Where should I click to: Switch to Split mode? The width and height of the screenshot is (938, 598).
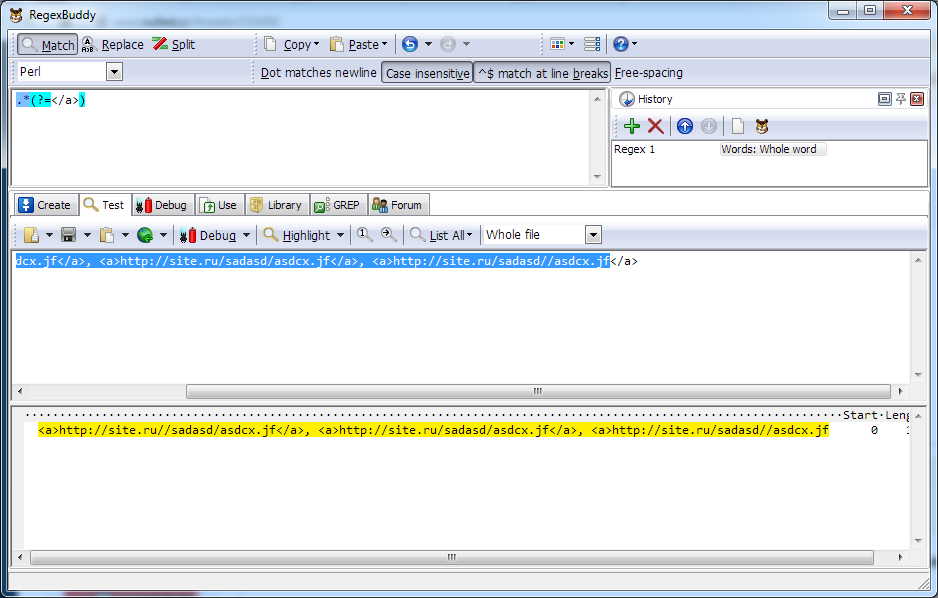click(173, 44)
